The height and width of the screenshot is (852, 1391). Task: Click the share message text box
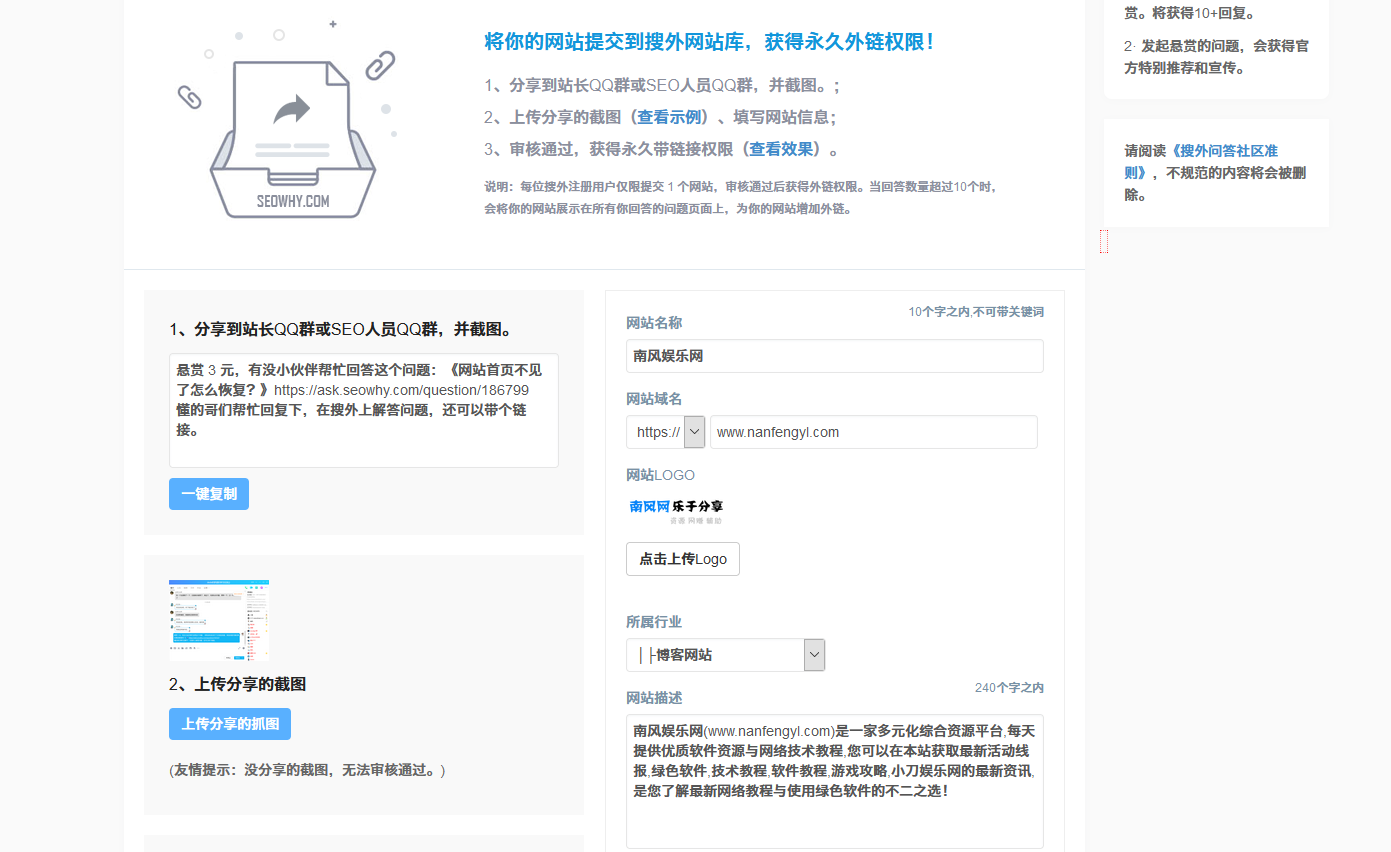(x=363, y=410)
